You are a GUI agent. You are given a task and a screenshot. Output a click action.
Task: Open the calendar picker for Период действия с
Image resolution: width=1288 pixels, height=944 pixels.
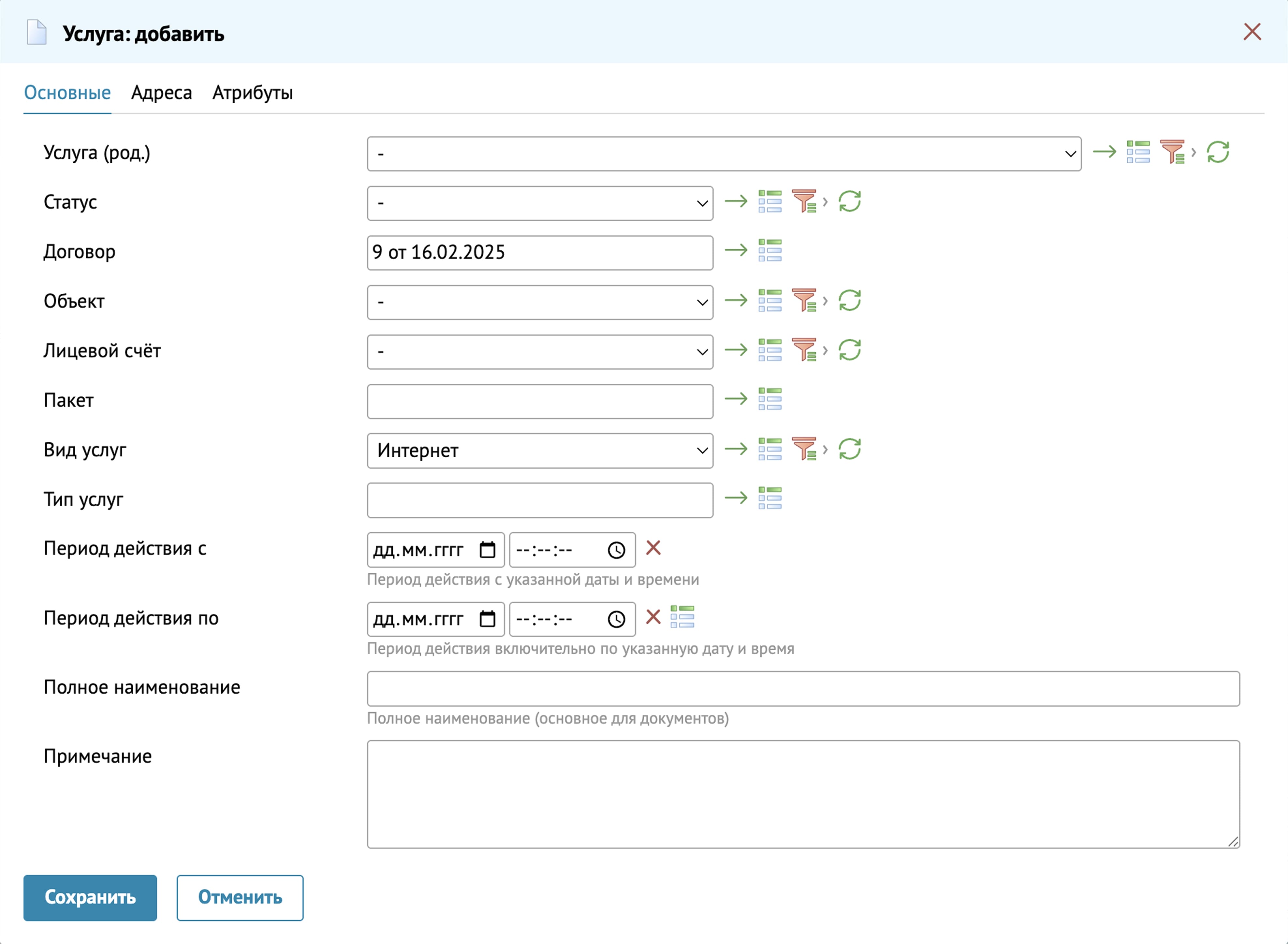(x=487, y=550)
